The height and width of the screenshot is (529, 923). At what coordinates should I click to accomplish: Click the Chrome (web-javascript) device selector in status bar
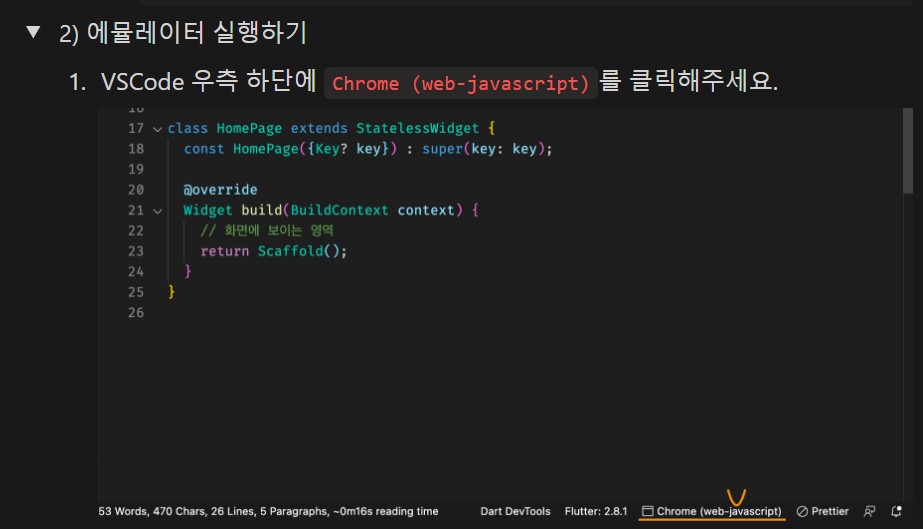pyautogui.click(x=712, y=511)
